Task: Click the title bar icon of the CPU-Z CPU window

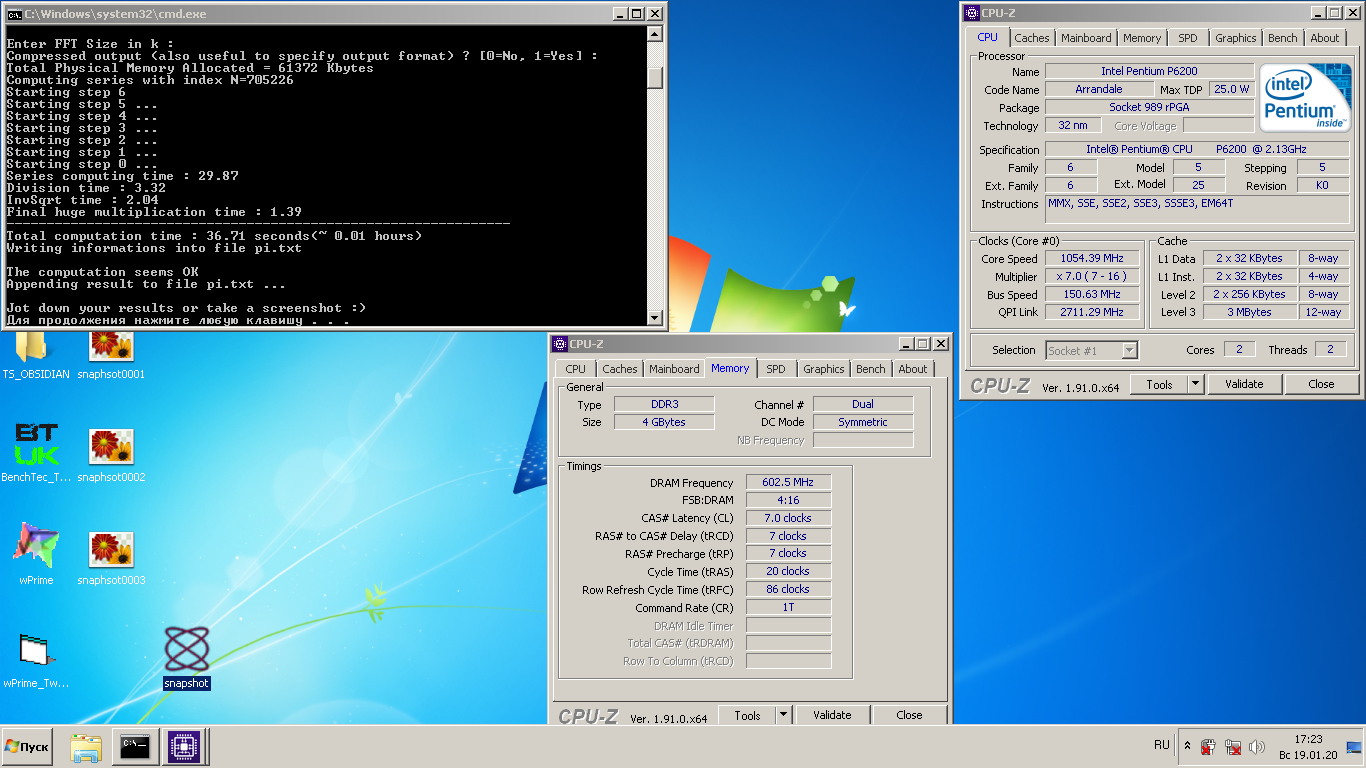Action: [971, 13]
